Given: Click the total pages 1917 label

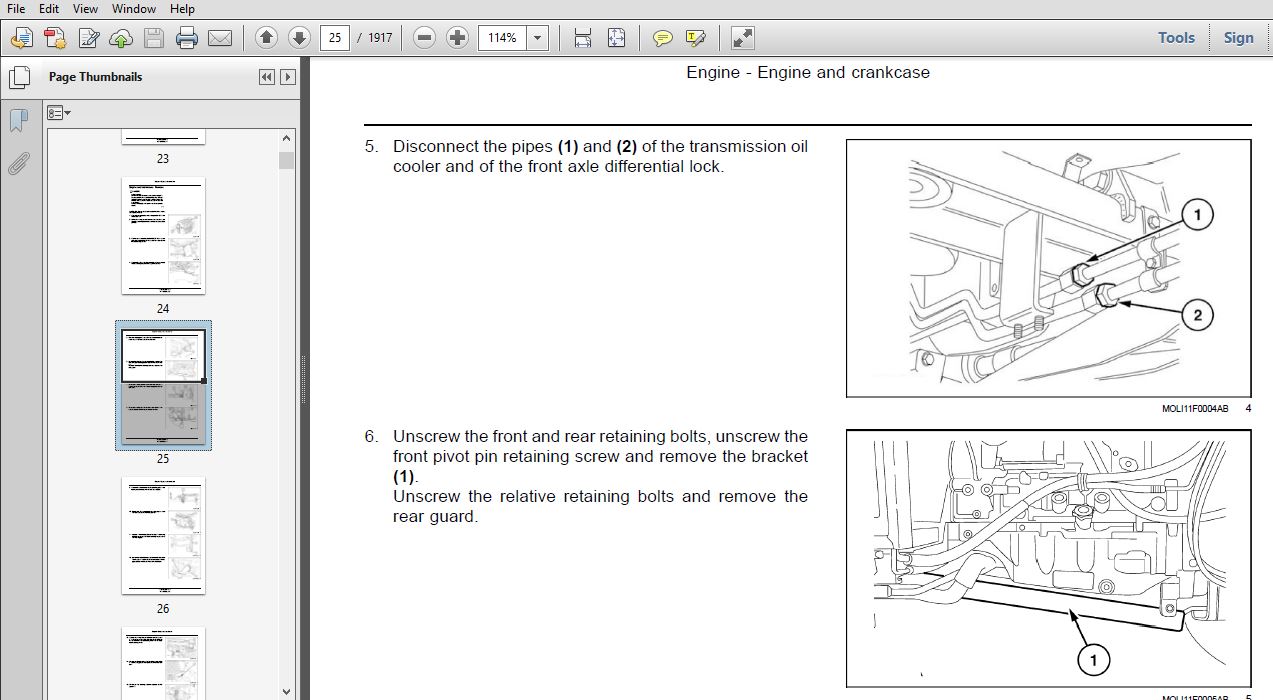Looking at the screenshot, I should 380,38.
